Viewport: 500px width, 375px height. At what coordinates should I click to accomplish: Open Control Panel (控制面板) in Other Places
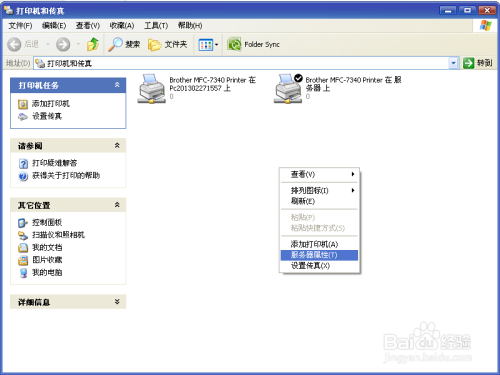(47, 222)
